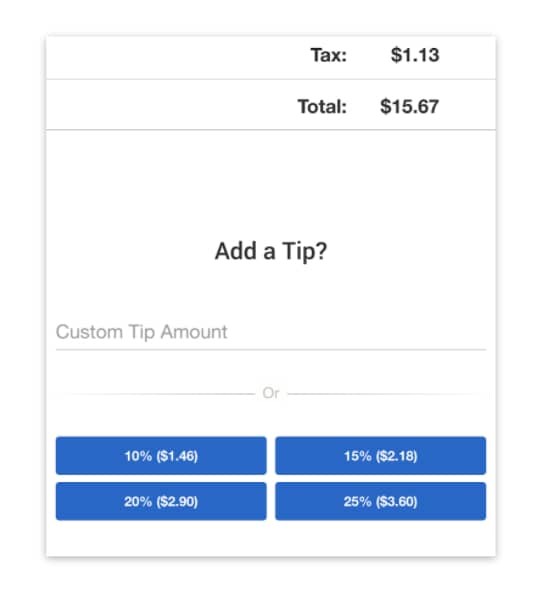Click the 10% text in first tip button
Image resolution: width=540 pixels, height=592 pixels.
[138, 456]
